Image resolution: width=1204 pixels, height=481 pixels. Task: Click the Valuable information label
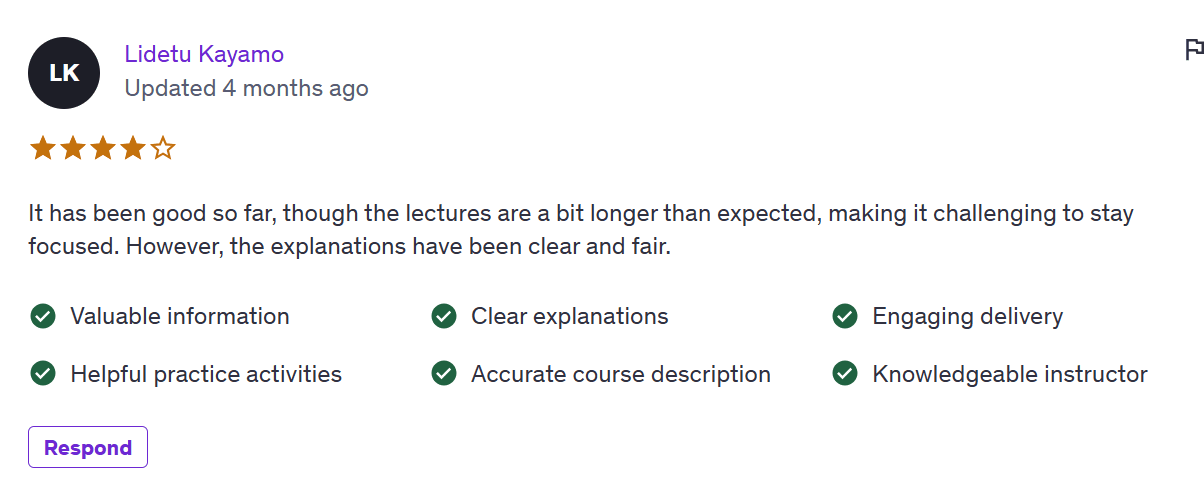pos(179,316)
